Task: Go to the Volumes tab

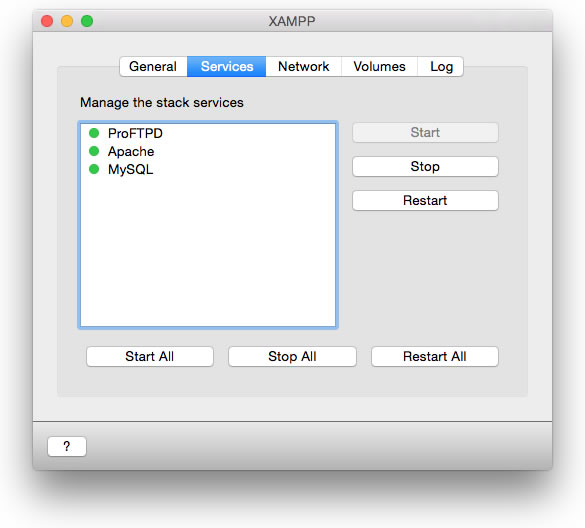Action: click(x=379, y=66)
